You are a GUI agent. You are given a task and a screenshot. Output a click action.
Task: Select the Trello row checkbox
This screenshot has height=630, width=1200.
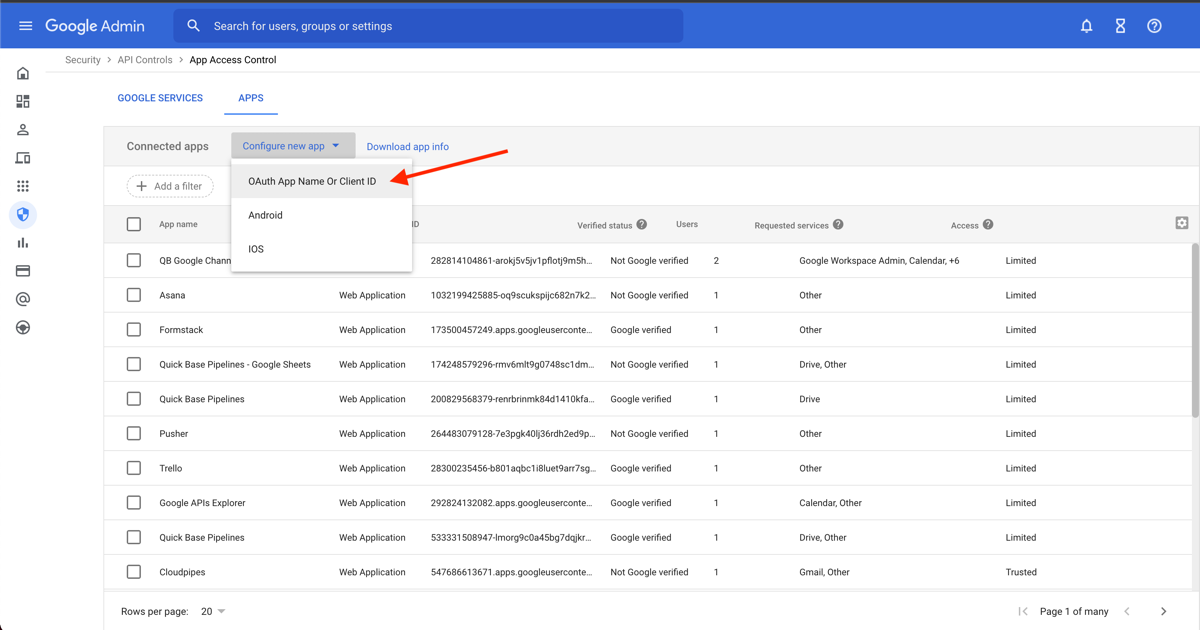134,468
